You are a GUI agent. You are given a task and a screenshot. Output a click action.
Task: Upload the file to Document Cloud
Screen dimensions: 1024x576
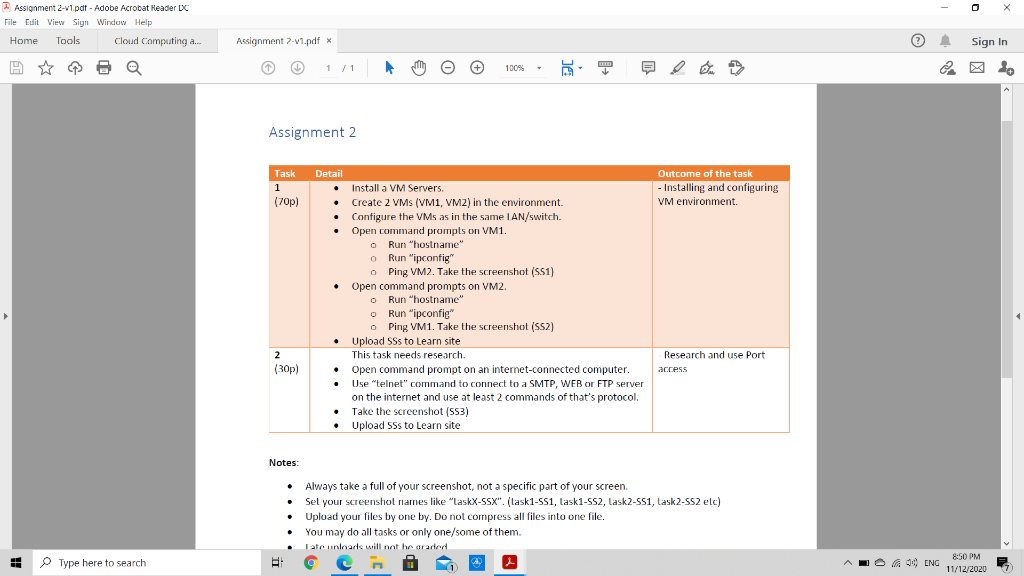point(75,68)
